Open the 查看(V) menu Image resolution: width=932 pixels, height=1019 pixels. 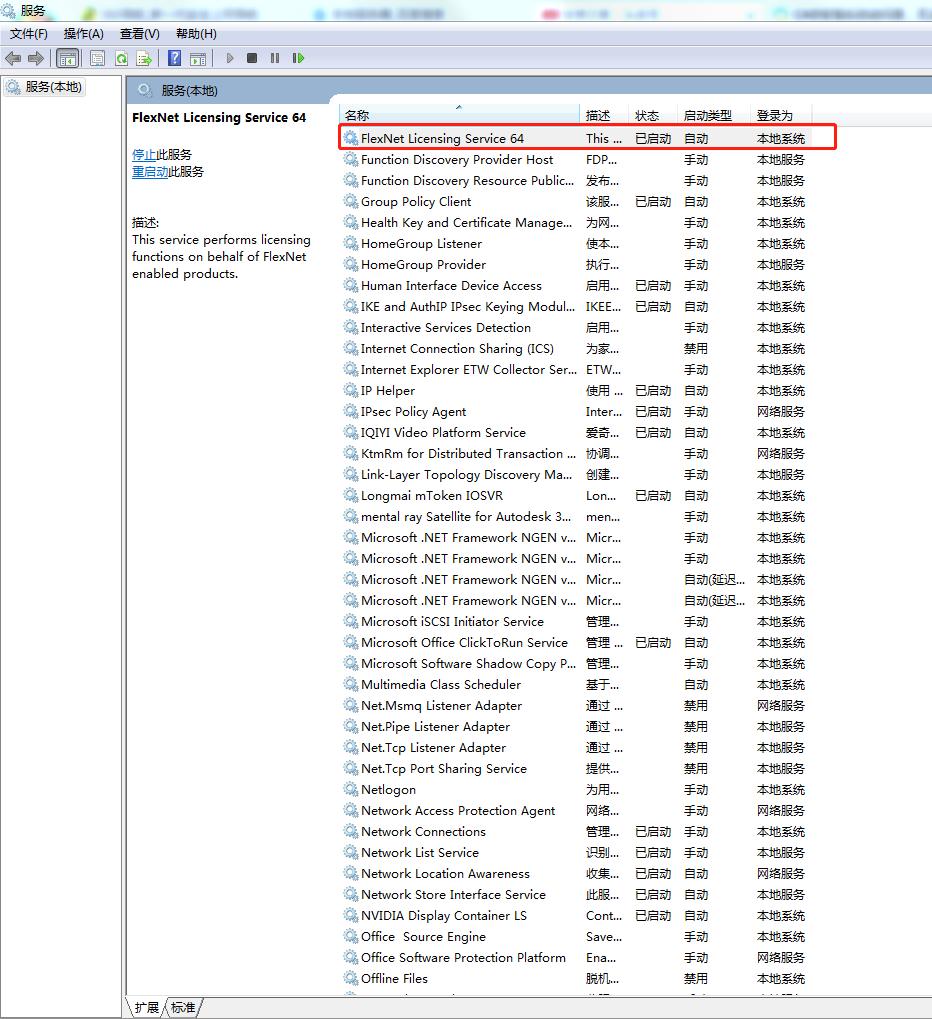point(139,34)
